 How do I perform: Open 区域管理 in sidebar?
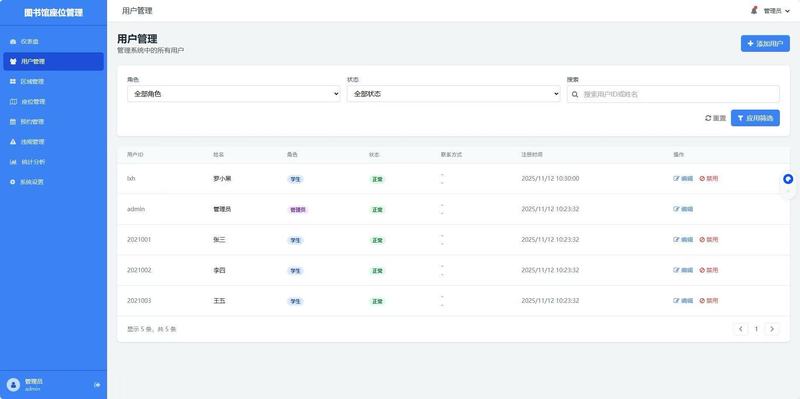click(x=53, y=82)
